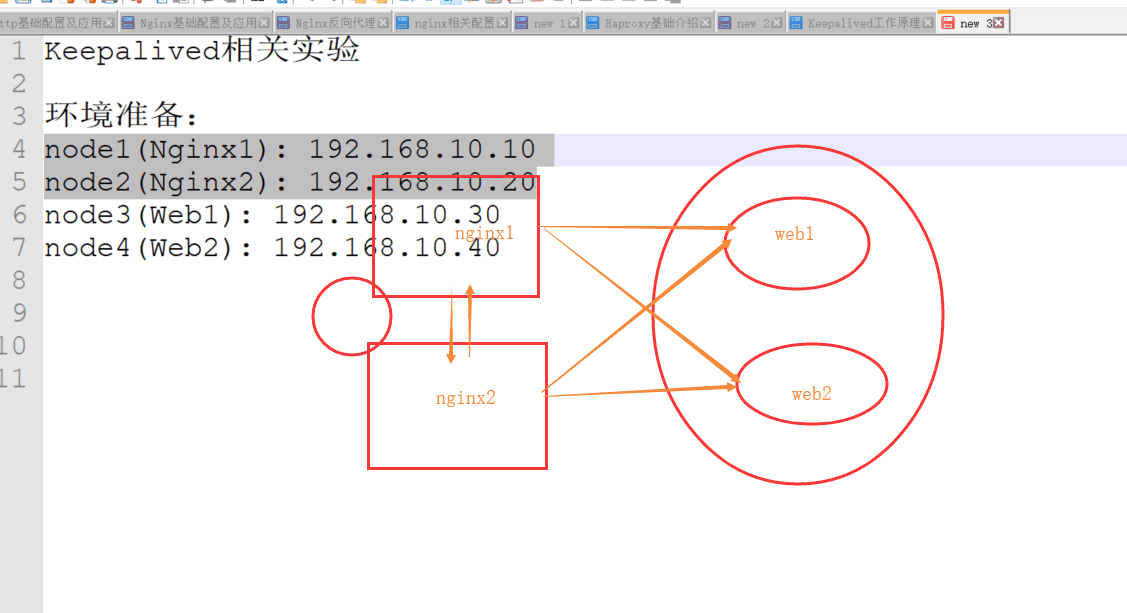Screen dimensions: 1127x613
Task: Close the new 3 tab
Action: click(998, 23)
